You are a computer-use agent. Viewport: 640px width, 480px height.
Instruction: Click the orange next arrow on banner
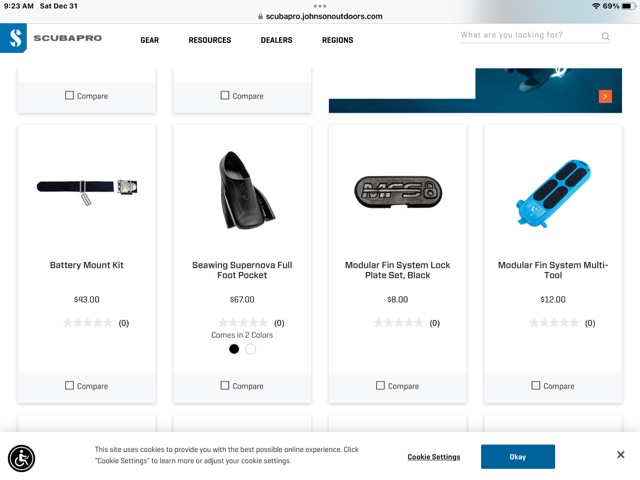[605, 96]
